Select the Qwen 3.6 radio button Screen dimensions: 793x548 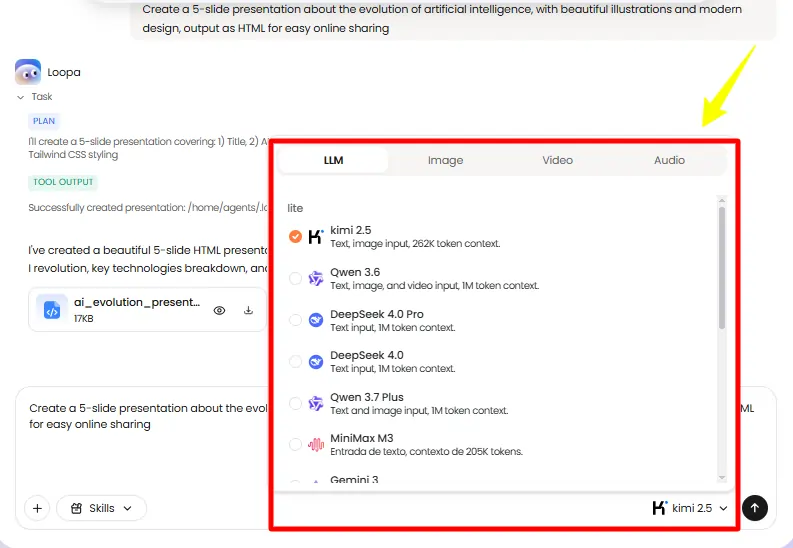coord(295,278)
